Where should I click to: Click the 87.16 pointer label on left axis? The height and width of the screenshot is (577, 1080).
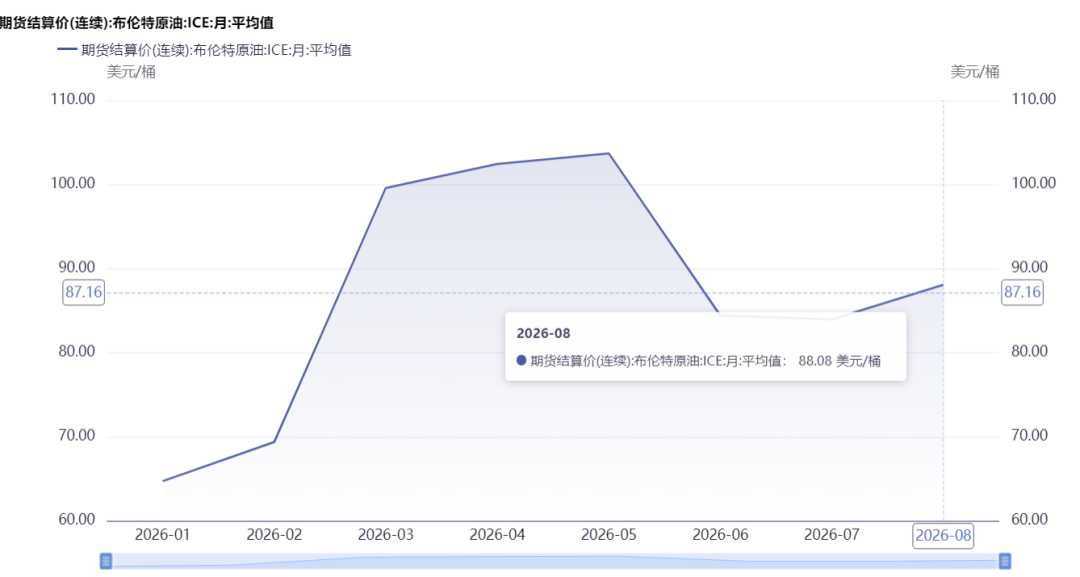point(83,292)
